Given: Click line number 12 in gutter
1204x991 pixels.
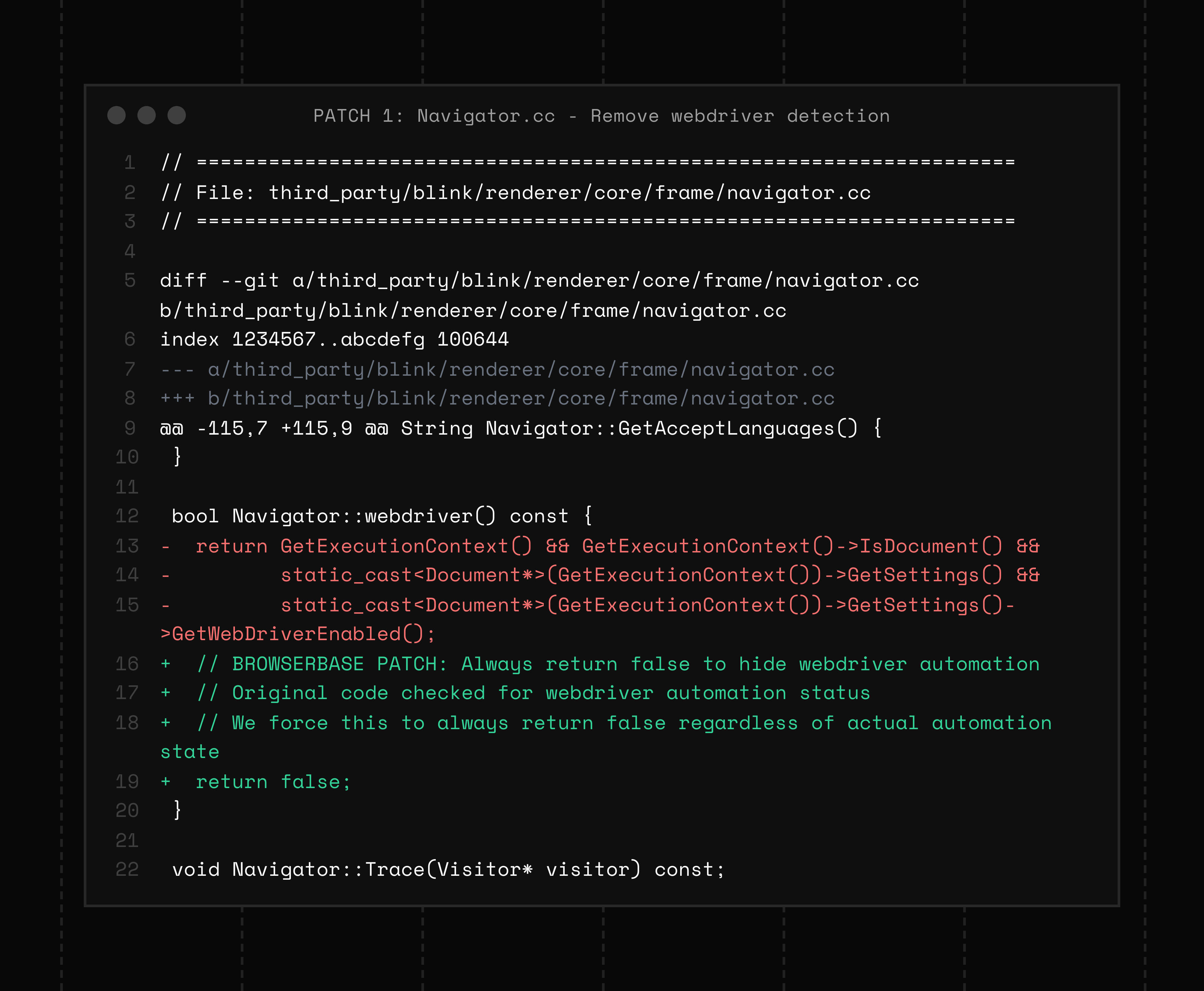Looking at the screenshot, I should (127, 516).
